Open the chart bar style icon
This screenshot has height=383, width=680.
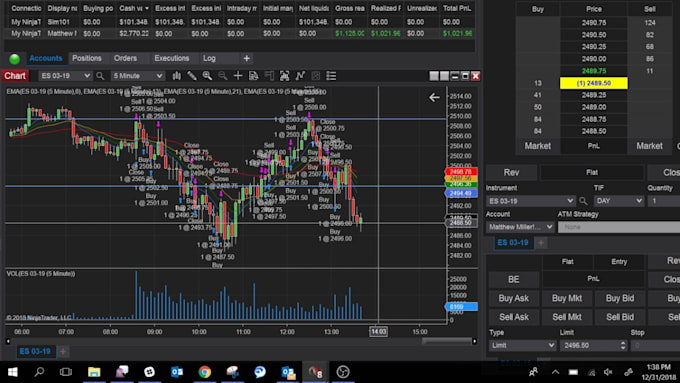click(177, 76)
